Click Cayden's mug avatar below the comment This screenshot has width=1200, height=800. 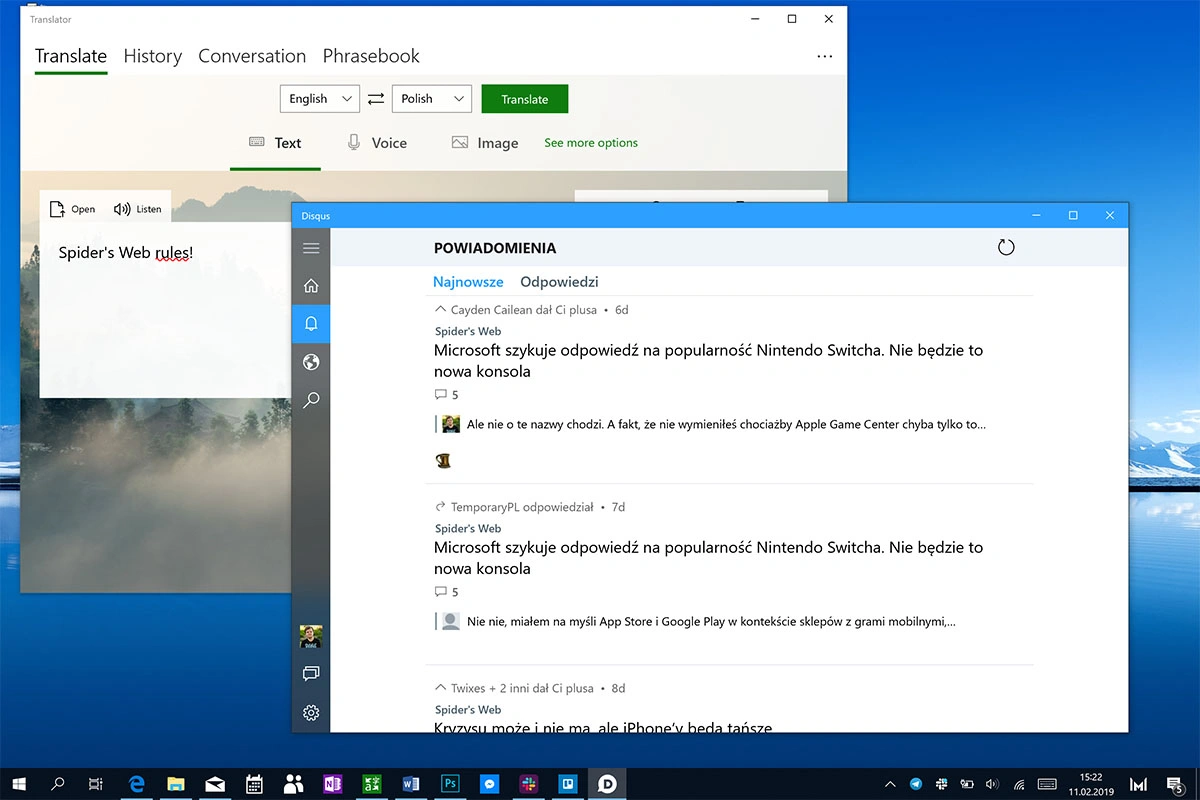pyautogui.click(x=444, y=460)
